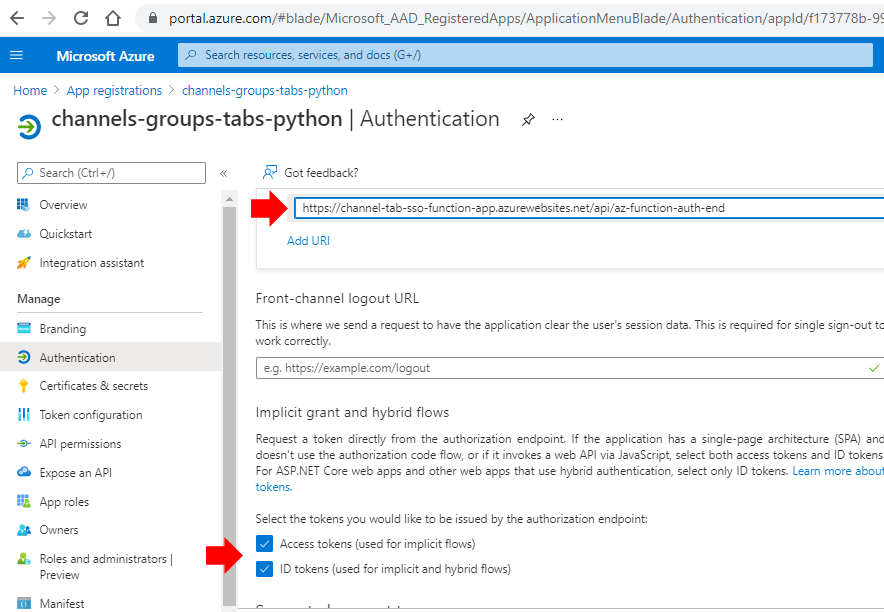Click the Owners people icon
The image size is (884, 612).
click(24, 530)
